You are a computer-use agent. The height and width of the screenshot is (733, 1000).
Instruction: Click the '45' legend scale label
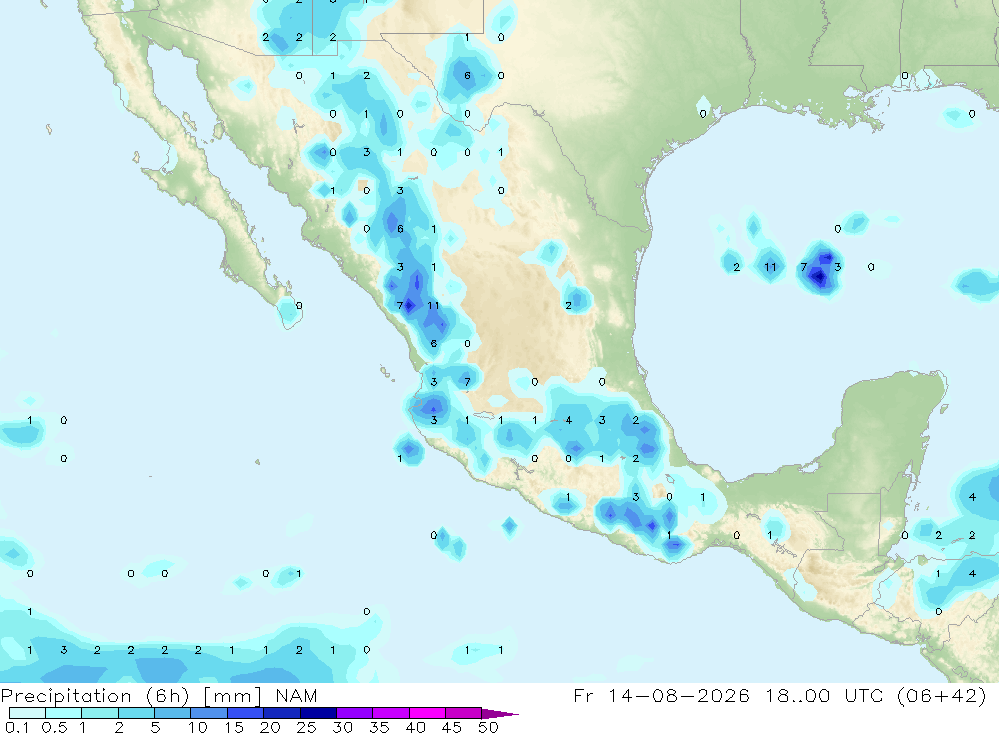(x=452, y=727)
